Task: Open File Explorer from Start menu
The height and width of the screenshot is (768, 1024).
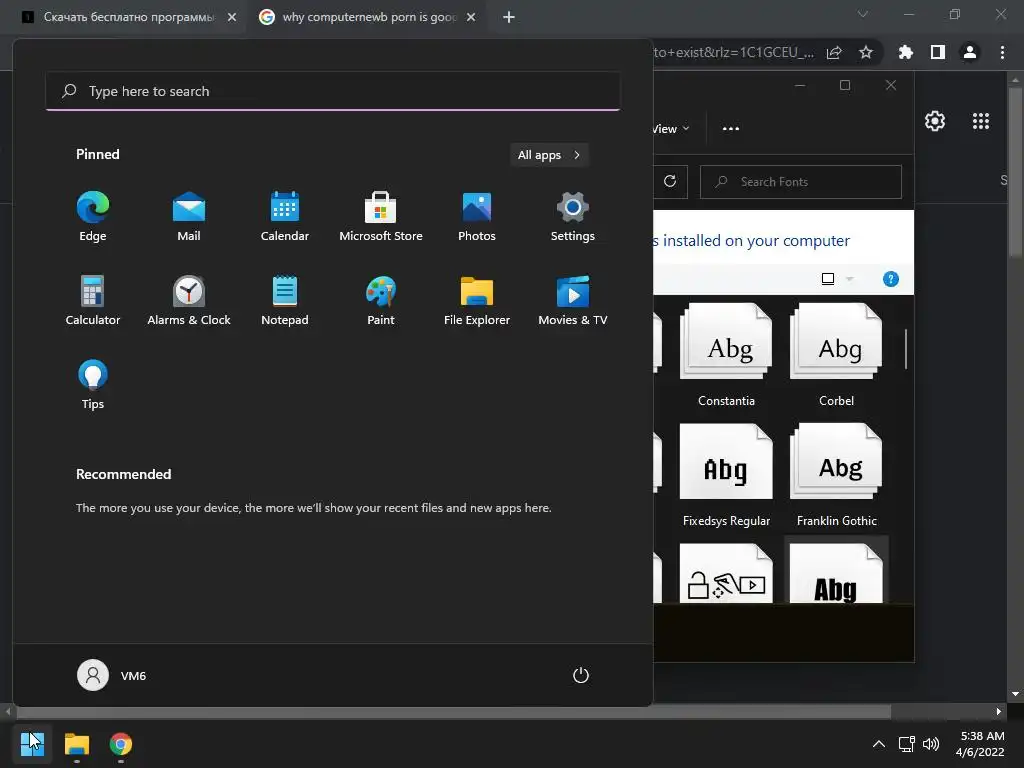Action: tap(477, 301)
